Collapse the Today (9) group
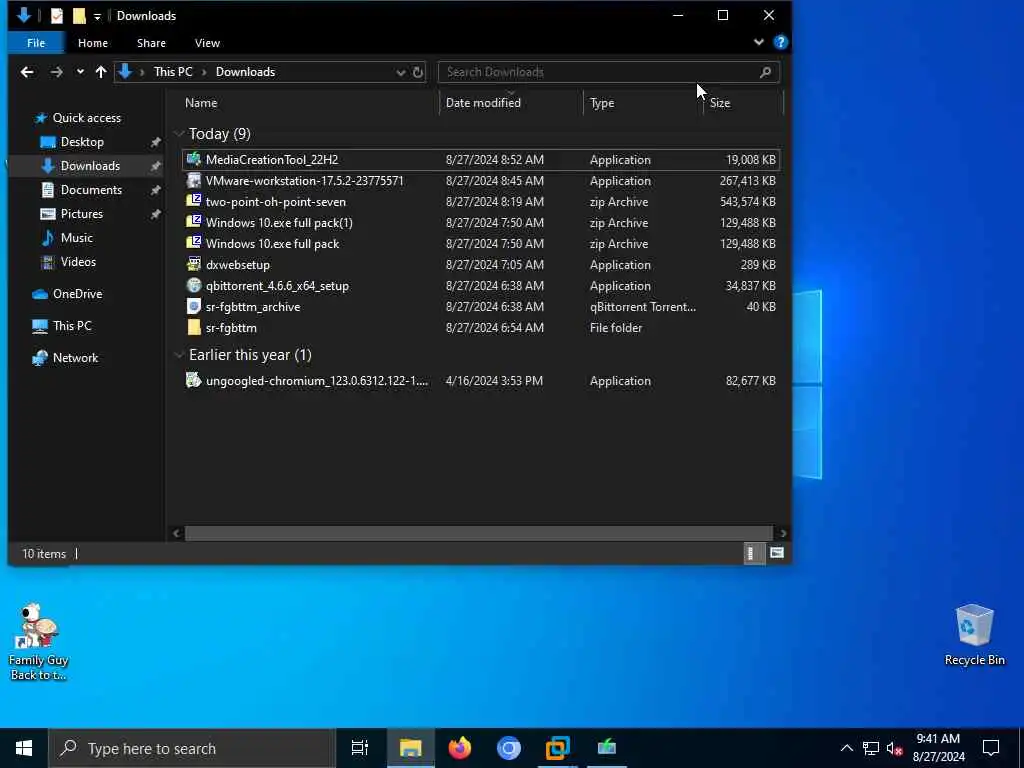This screenshot has height=768, width=1024. (179, 134)
